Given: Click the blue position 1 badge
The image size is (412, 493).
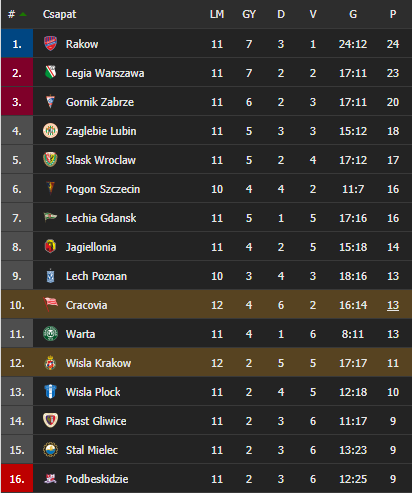Looking at the screenshot, I should pos(17,44).
